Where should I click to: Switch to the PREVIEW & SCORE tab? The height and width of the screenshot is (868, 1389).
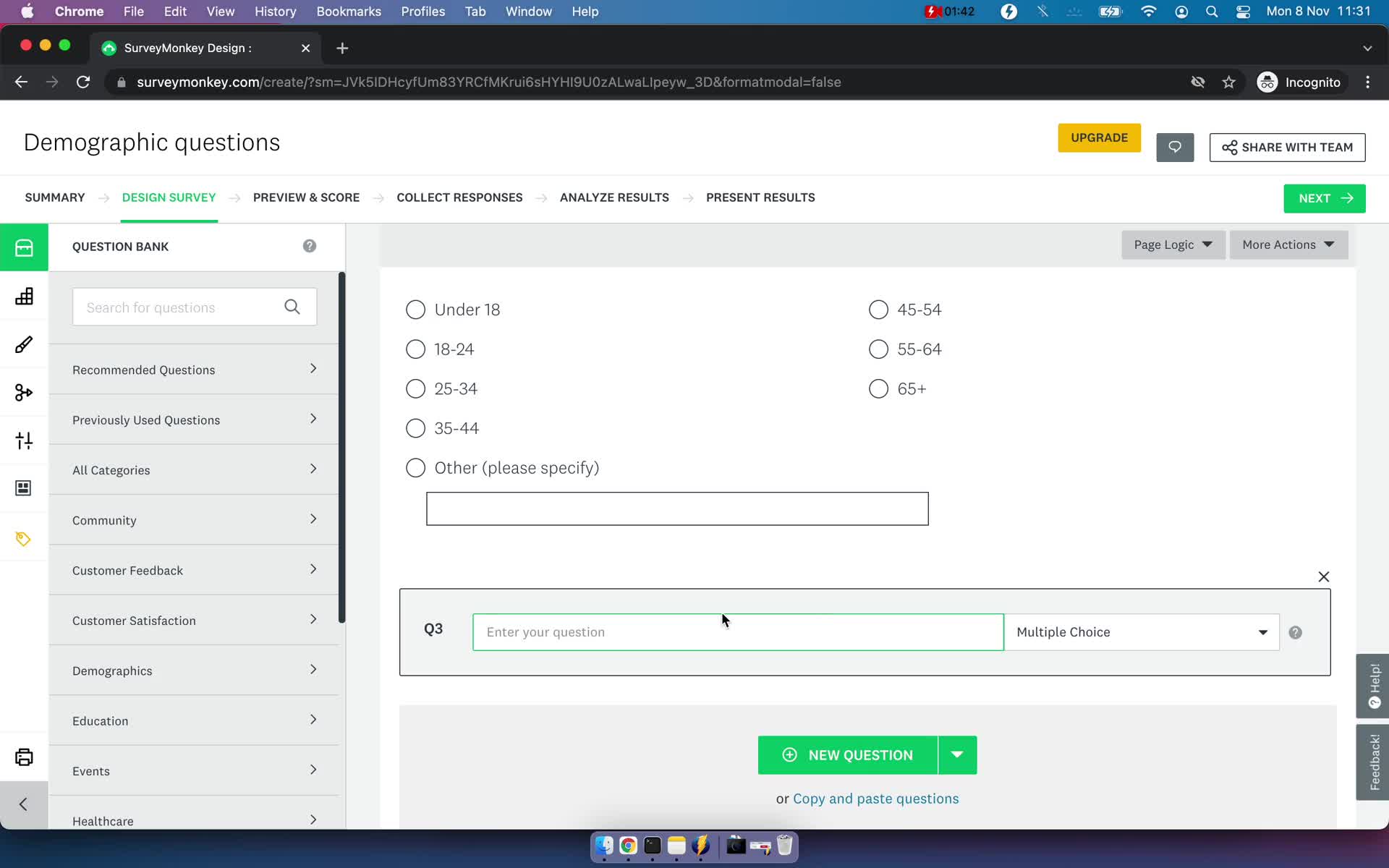[306, 197]
